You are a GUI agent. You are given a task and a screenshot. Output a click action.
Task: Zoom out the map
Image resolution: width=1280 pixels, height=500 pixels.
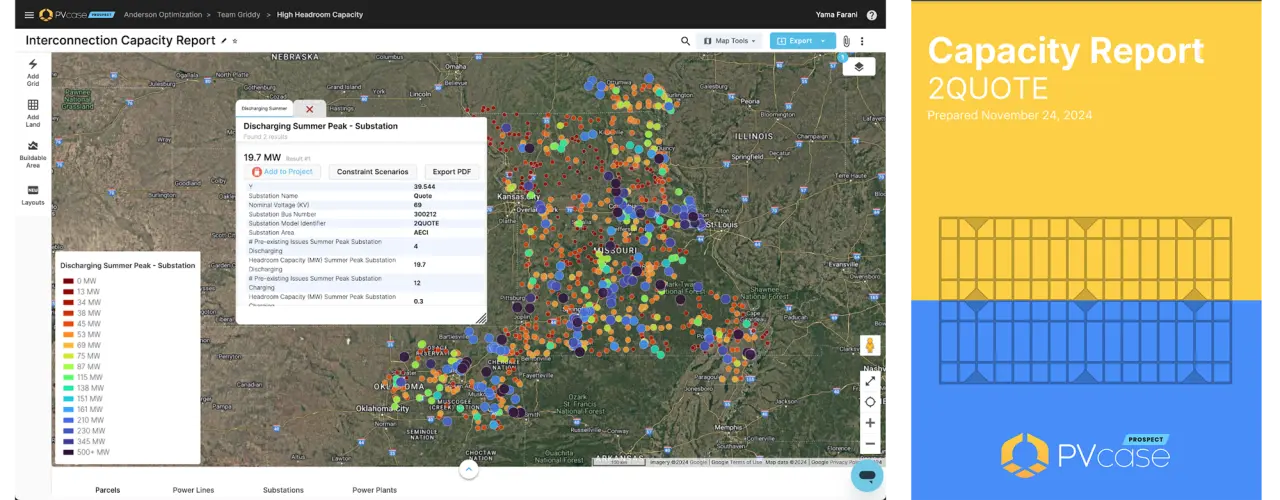click(870, 444)
